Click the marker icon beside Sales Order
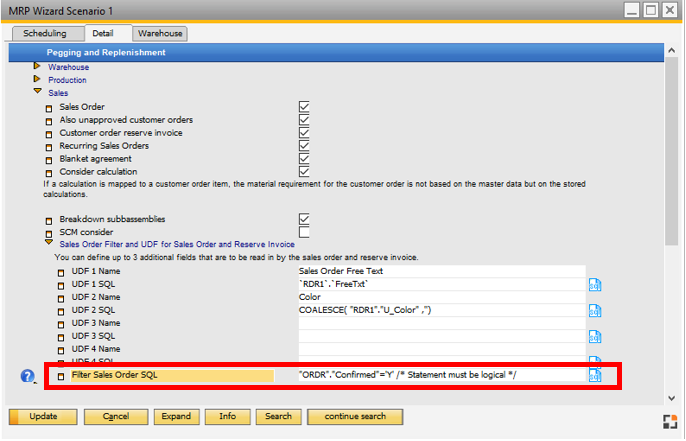This screenshot has width=686, height=441. [x=48, y=107]
